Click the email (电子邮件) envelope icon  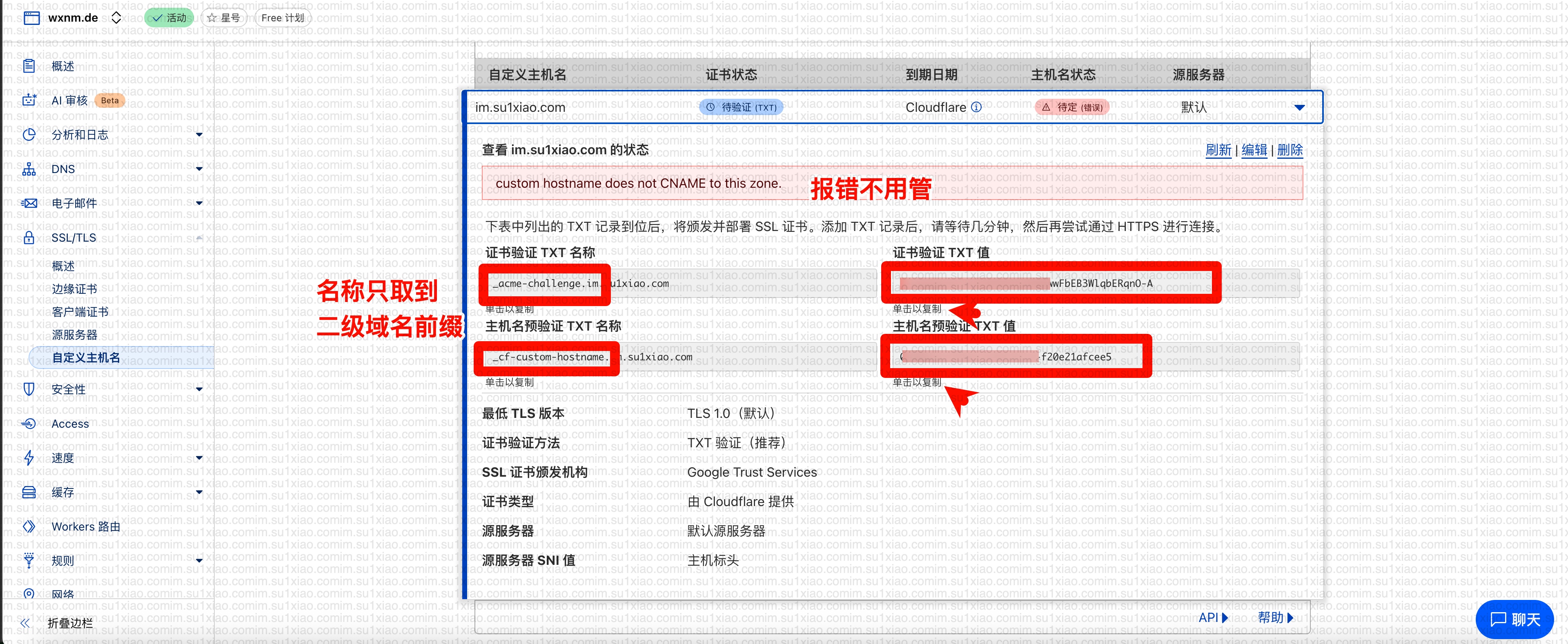(x=29, y=203)
